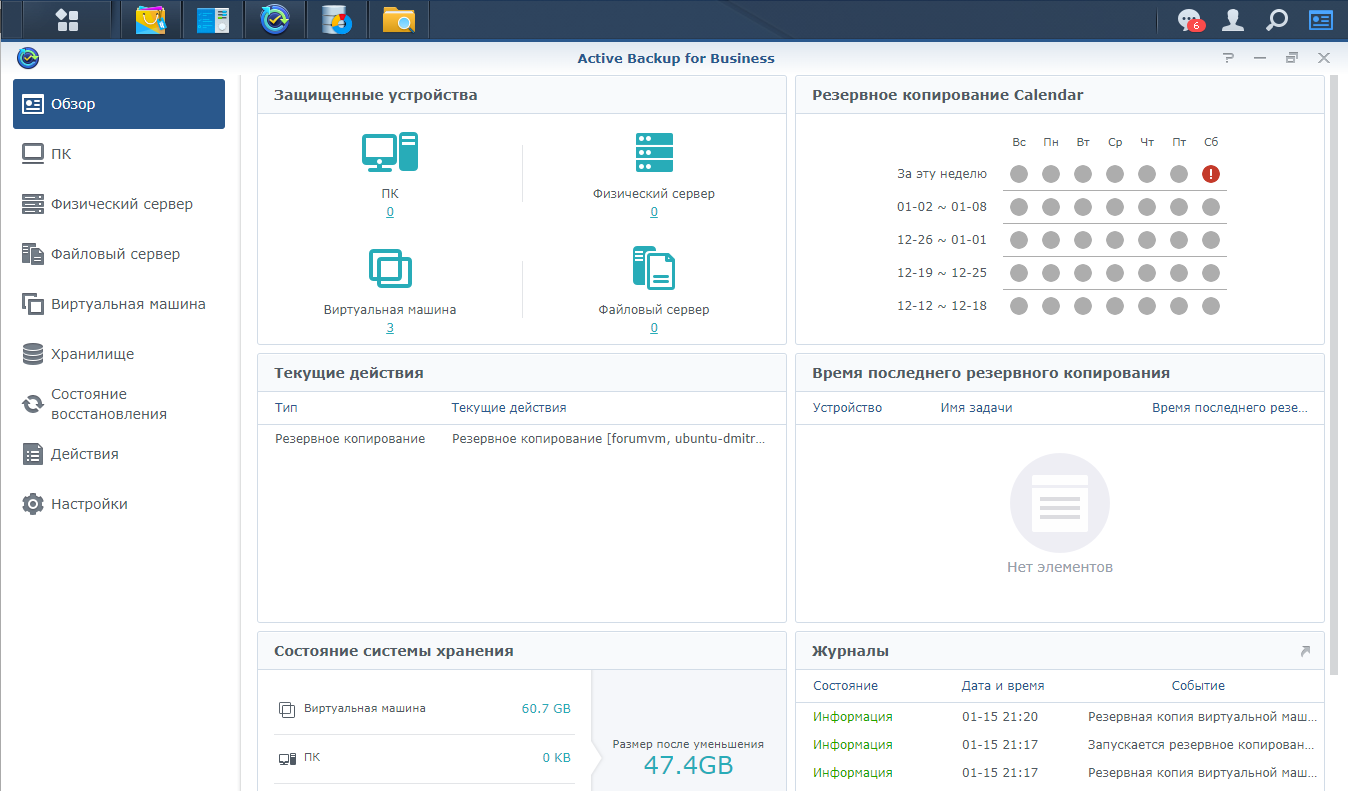Open the Виртуальная машина count 3 link
This screenshot has width=1348, height=791.
pyautogui.click(x=390, y=328)
